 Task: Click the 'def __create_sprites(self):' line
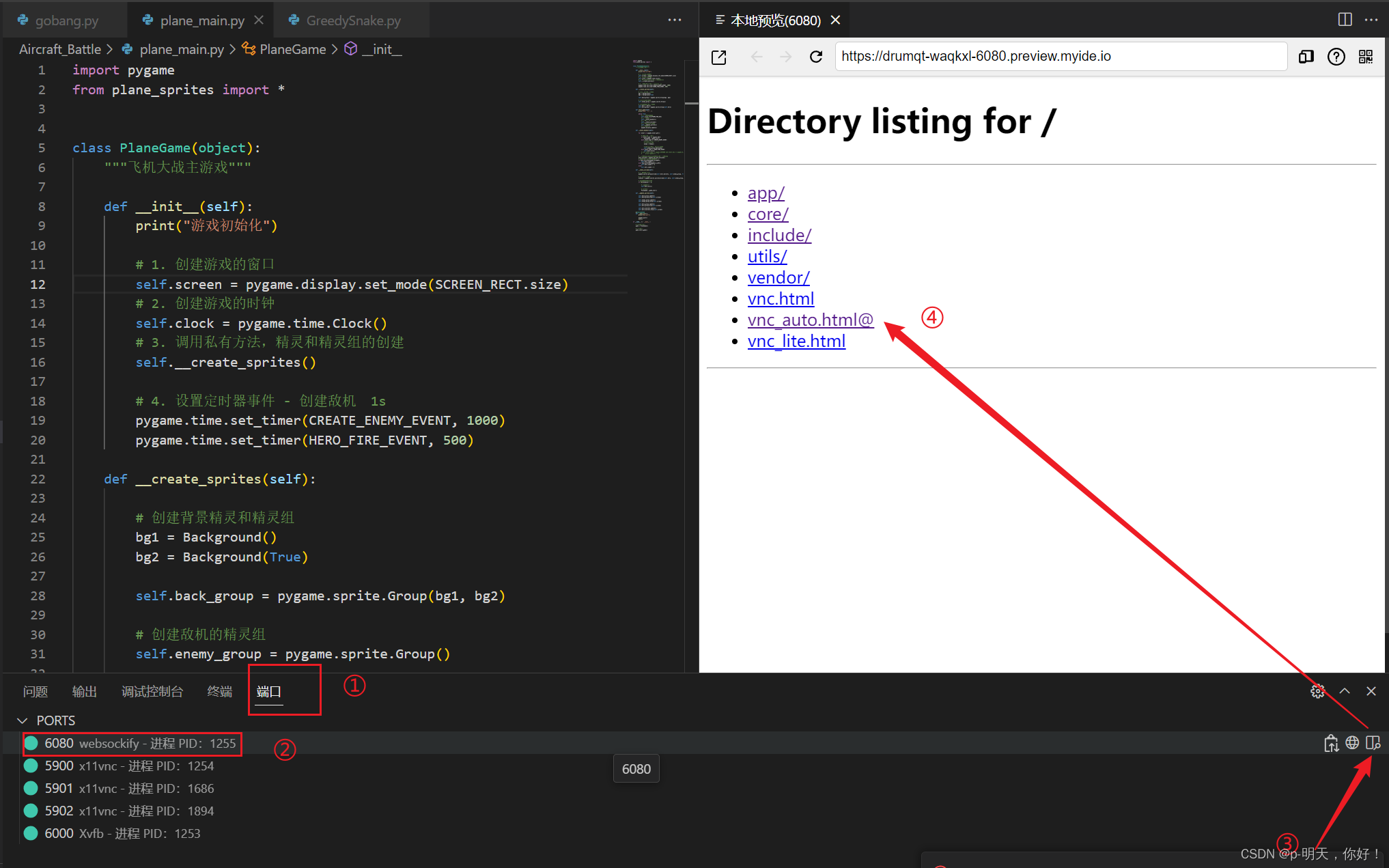[x=210, y=479]
